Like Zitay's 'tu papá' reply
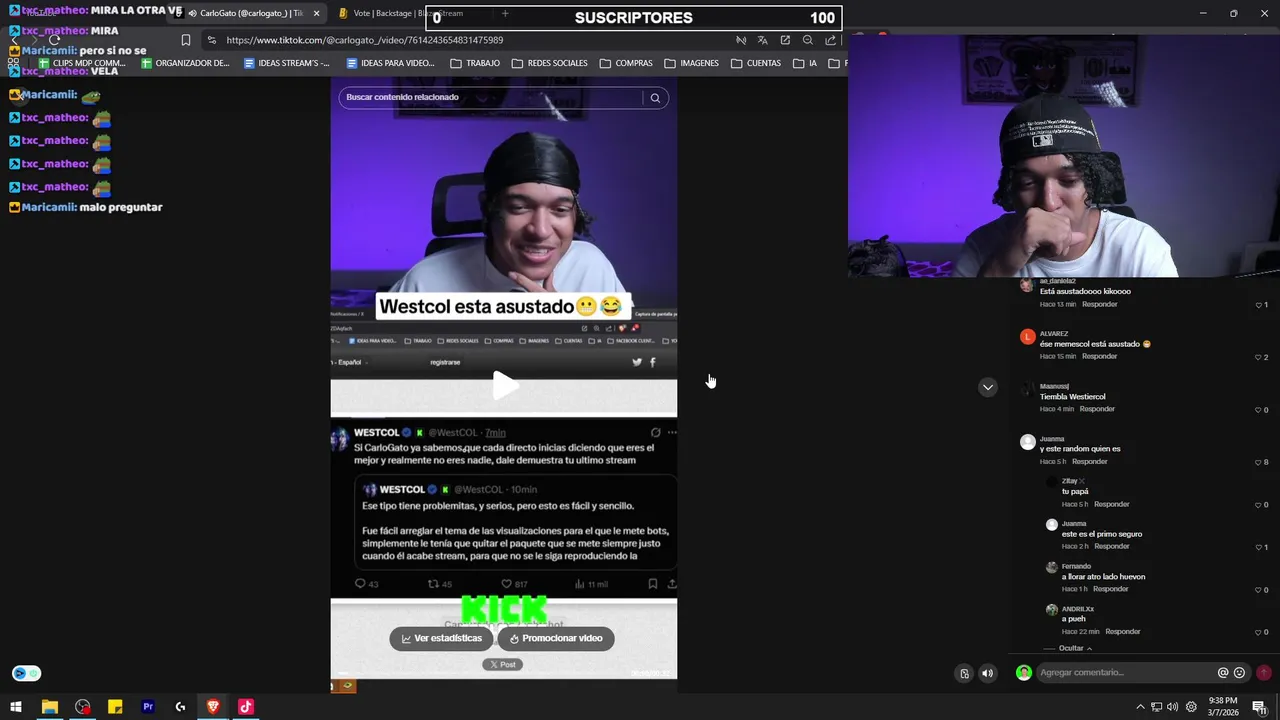The width and height of the screenshot is (1280, 720). coord(1259,505)
